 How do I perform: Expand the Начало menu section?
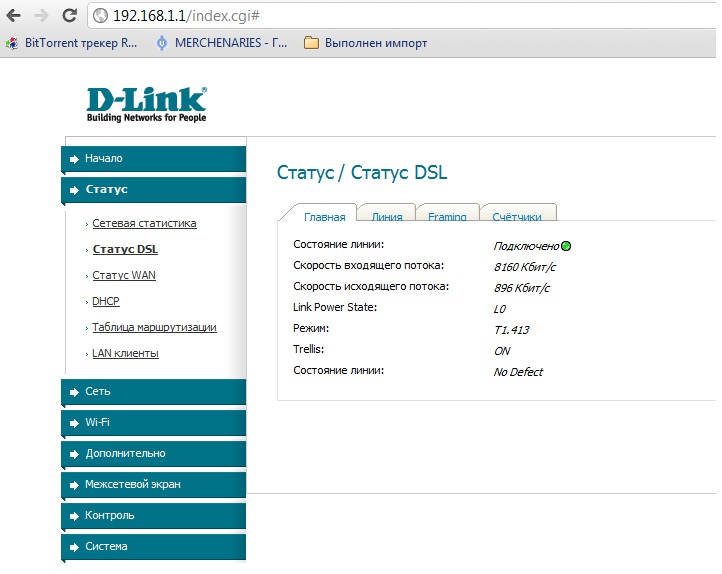154,158
